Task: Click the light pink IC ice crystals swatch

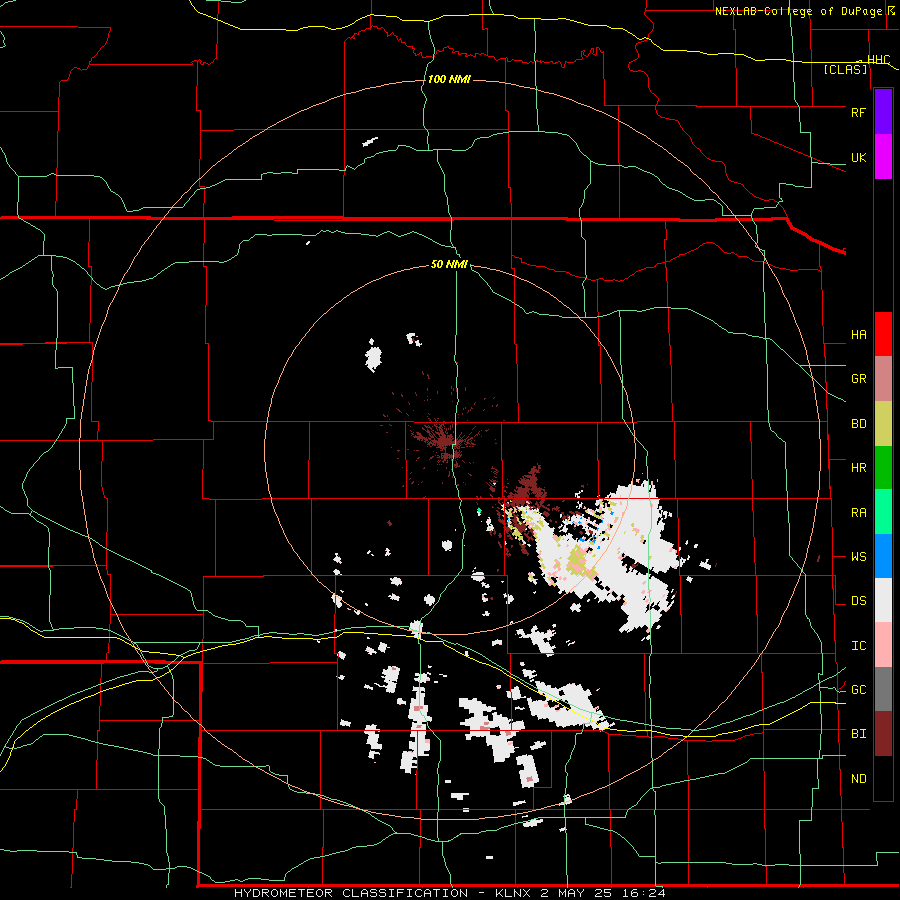Action: (883, 645)
